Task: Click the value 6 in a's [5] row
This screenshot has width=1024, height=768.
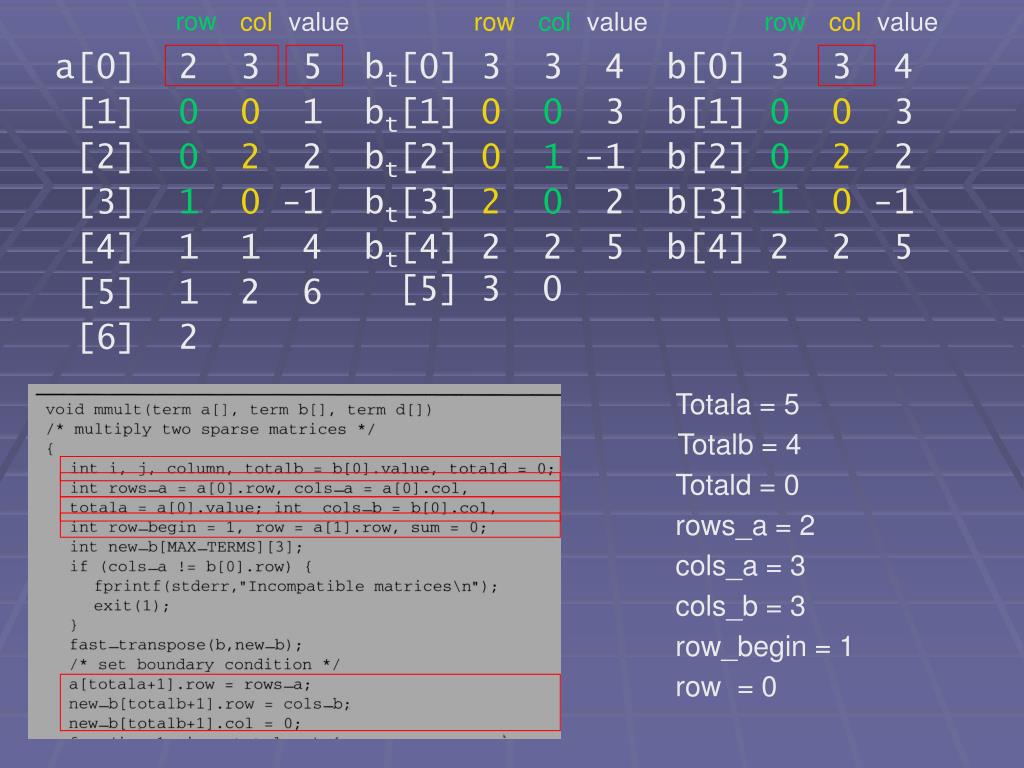Action: coord(312,292)
